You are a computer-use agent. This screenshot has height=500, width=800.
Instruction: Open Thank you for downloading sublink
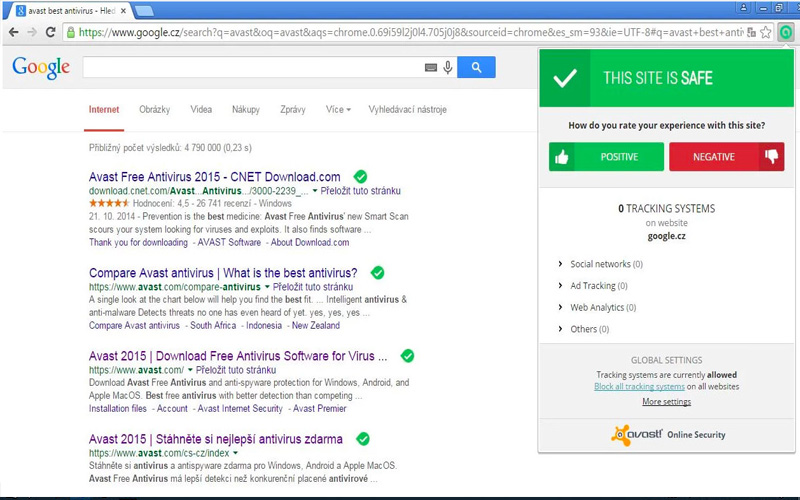138,242
